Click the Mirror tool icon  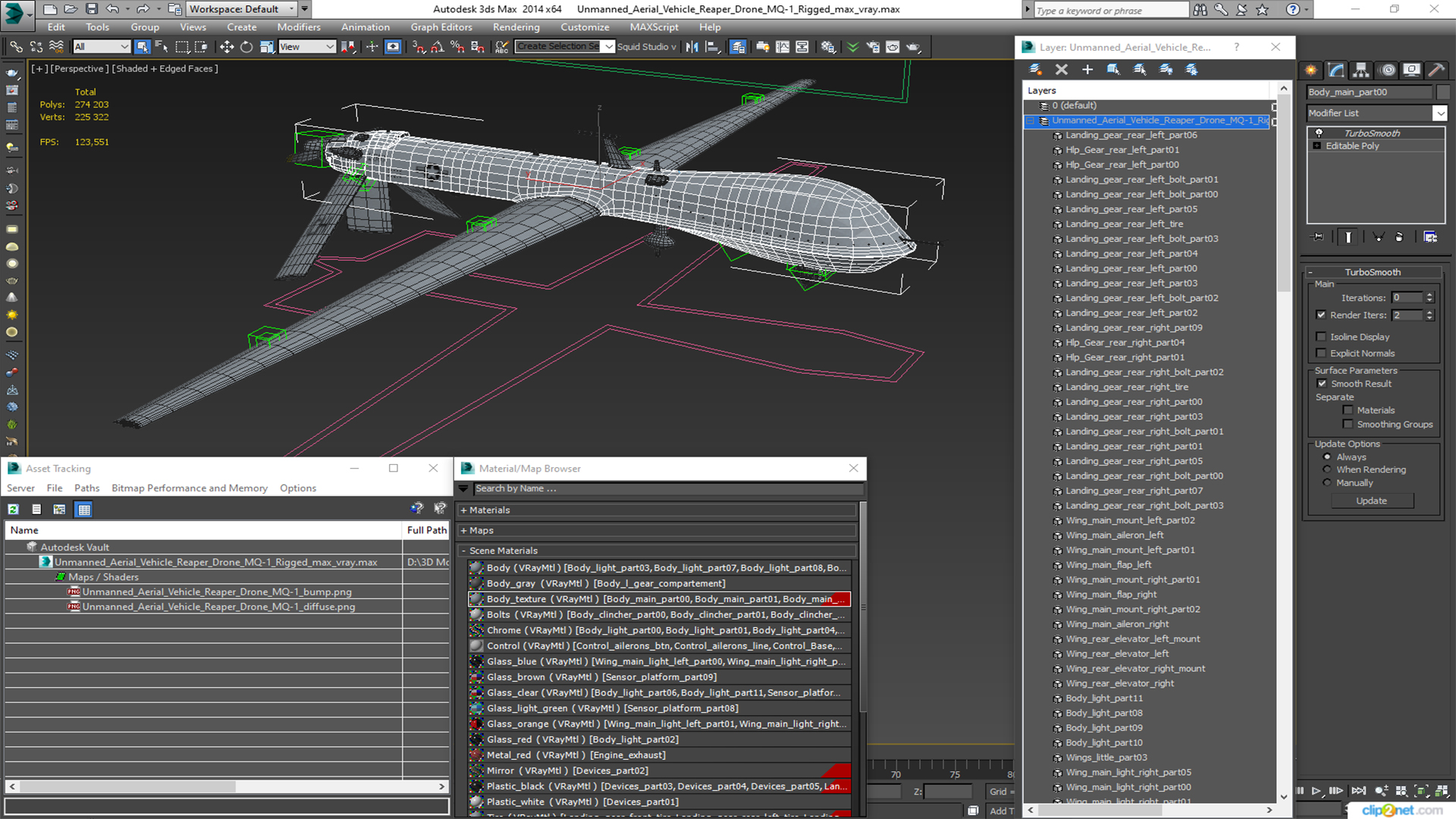(692, 47)
